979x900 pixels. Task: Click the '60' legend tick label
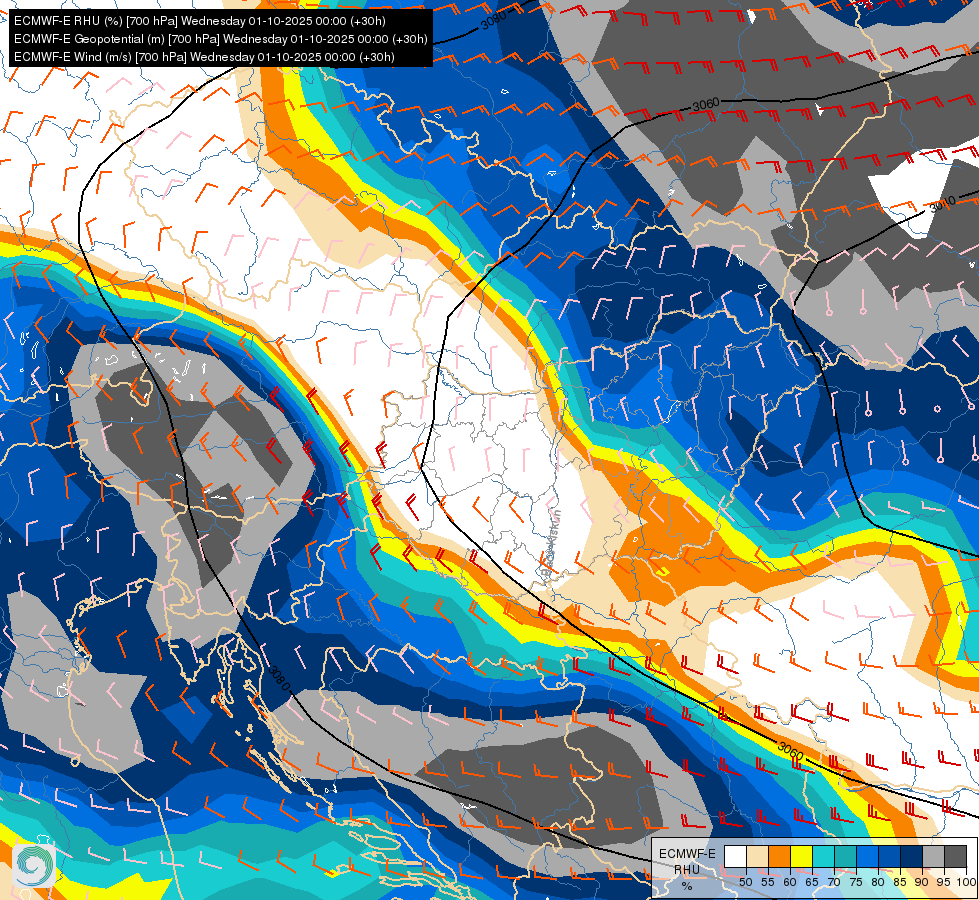(790, 882)
